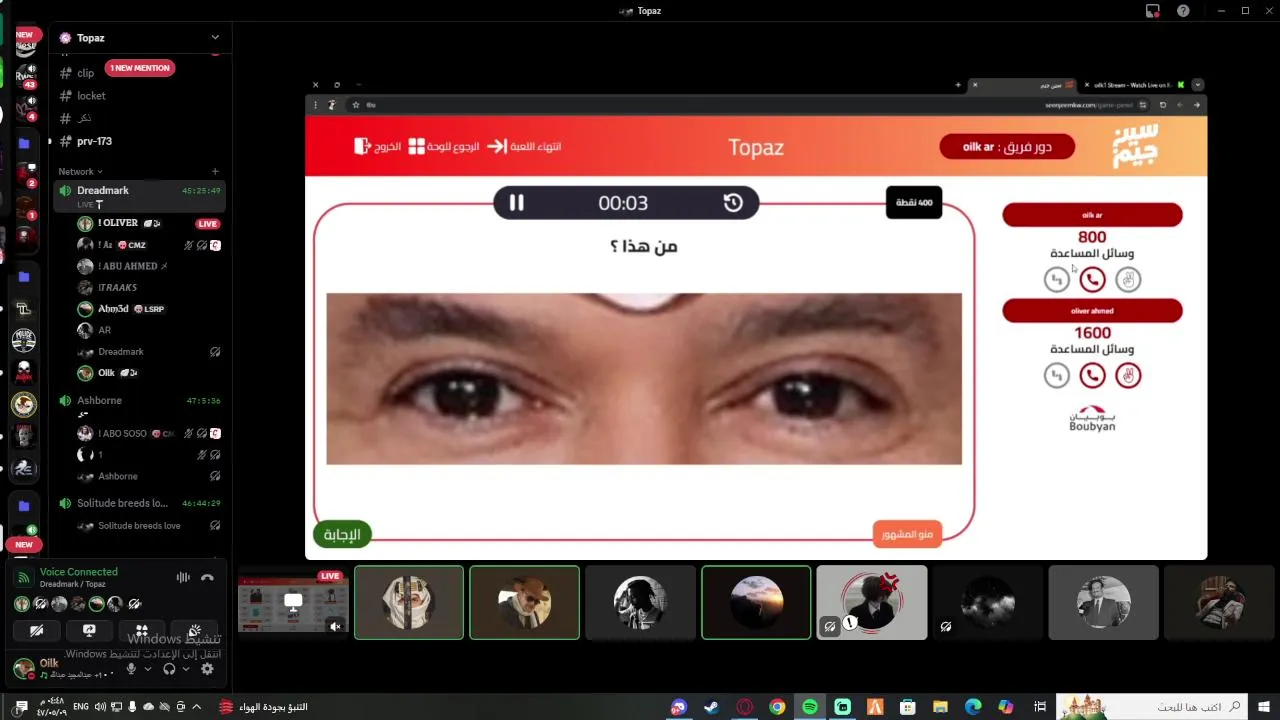
Task: Jump to 1 NEW MENTION badge
Action: (x=140, y=68)
